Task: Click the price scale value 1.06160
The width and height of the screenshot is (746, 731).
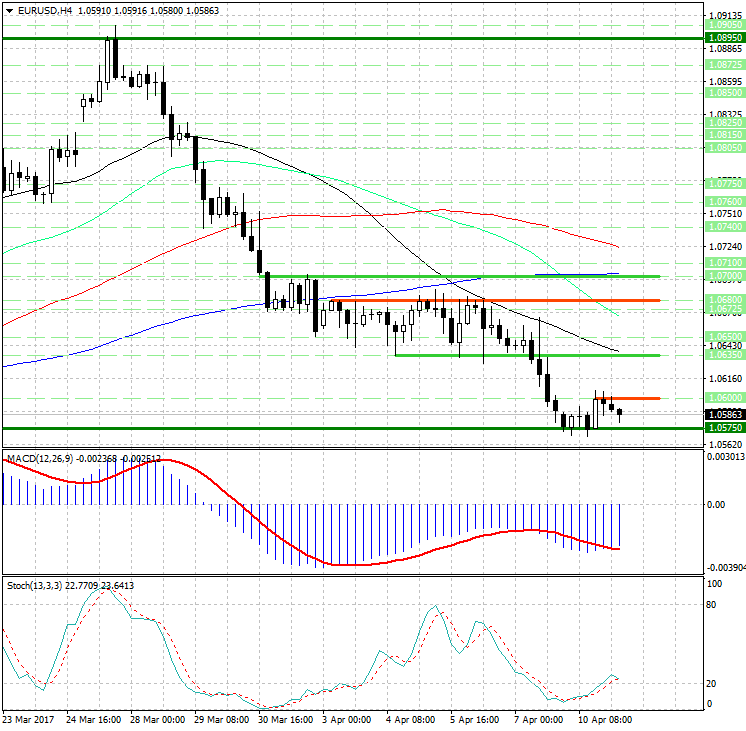Action: (725, 378)
